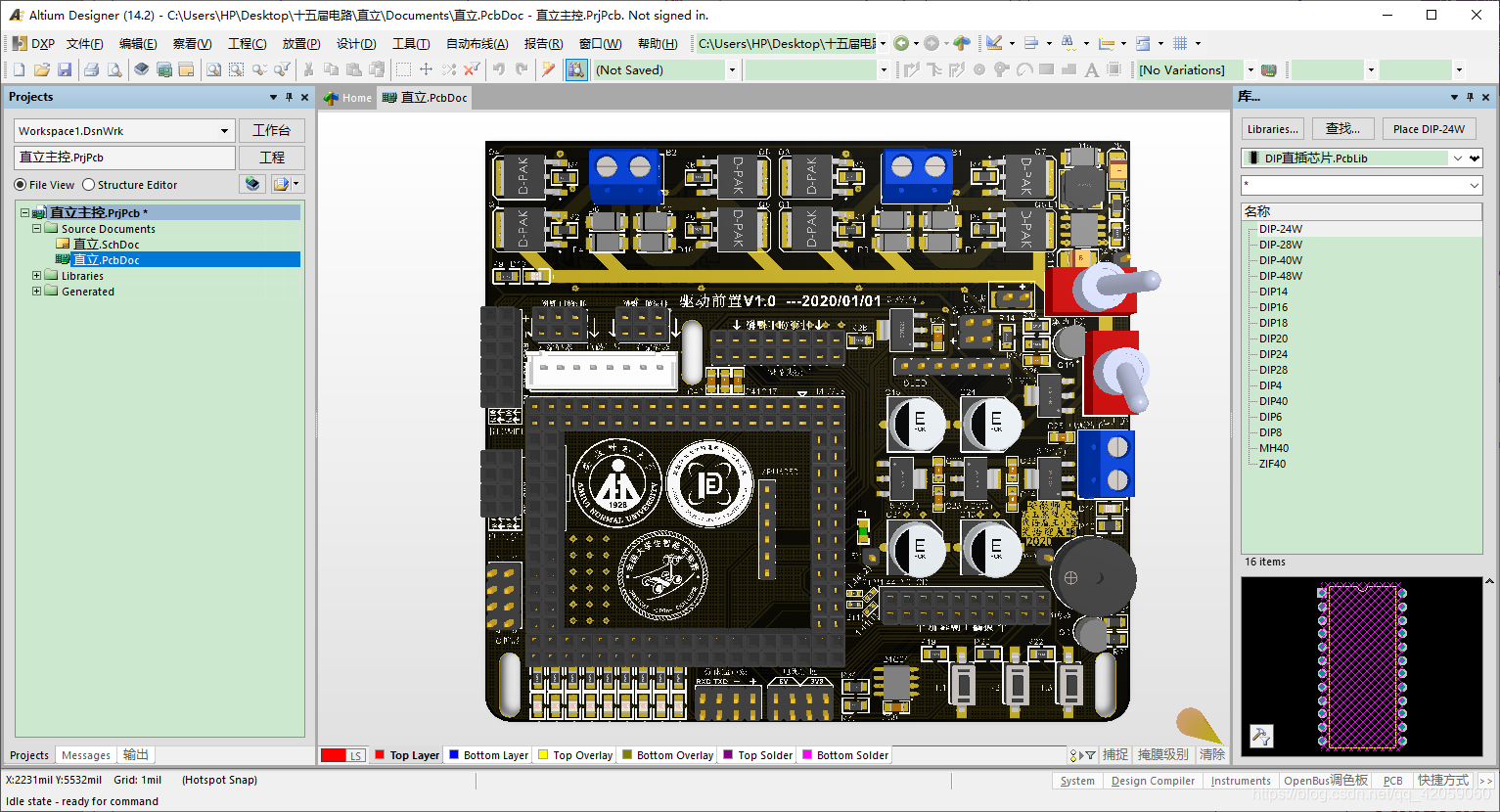This screenshot has width=1500, height=812.
Task: Switch to the Home tab
Action: pos(348,98)
